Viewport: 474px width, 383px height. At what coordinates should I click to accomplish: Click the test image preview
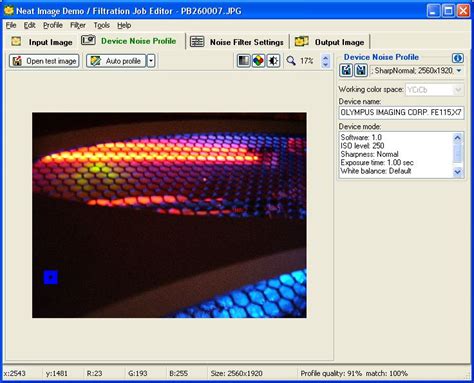pyautogui.click(x=169, y=215)
